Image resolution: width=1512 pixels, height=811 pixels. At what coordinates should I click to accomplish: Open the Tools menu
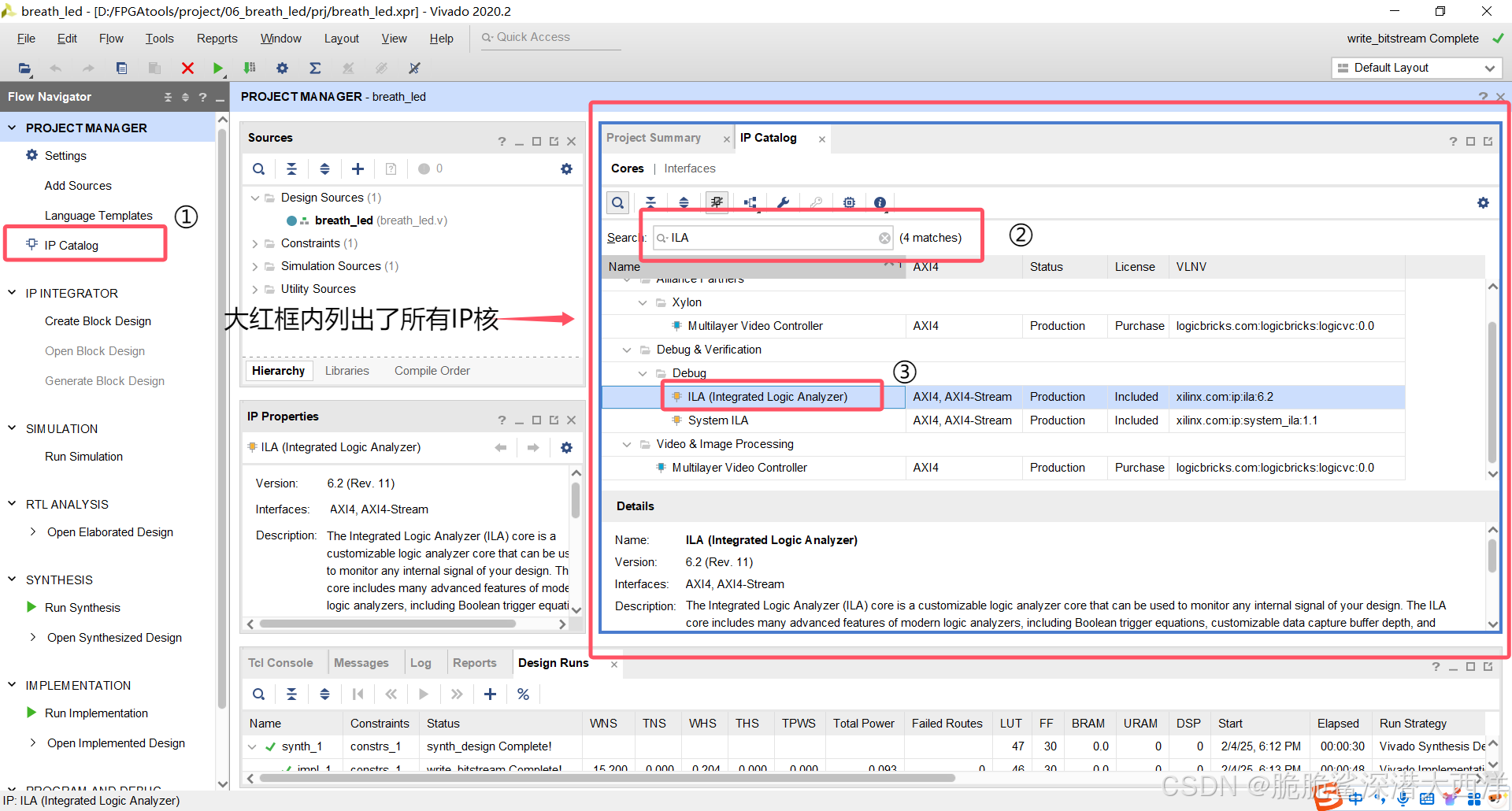pos(159,39)
